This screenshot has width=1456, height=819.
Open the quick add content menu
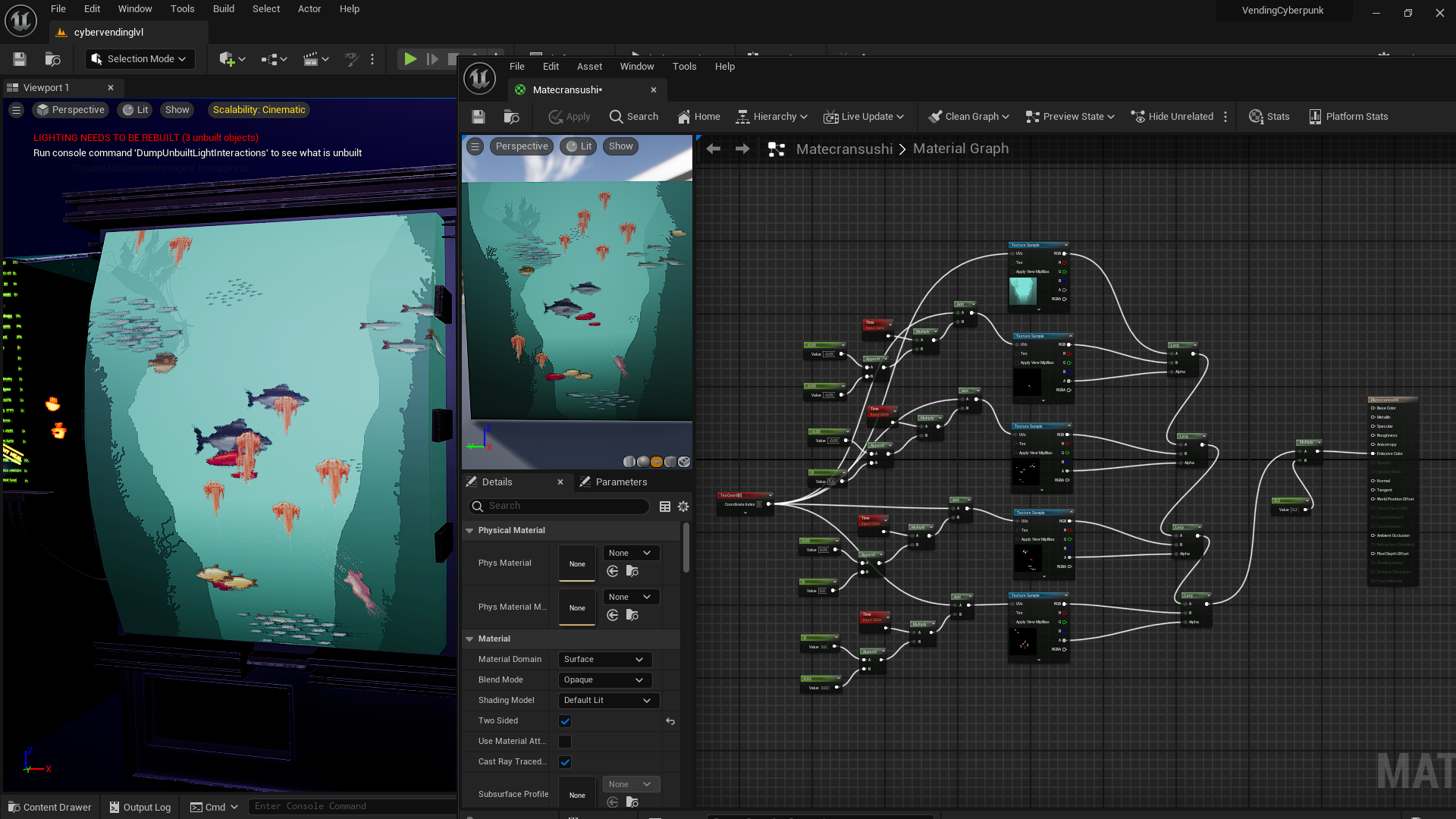[x=232, y=59]
